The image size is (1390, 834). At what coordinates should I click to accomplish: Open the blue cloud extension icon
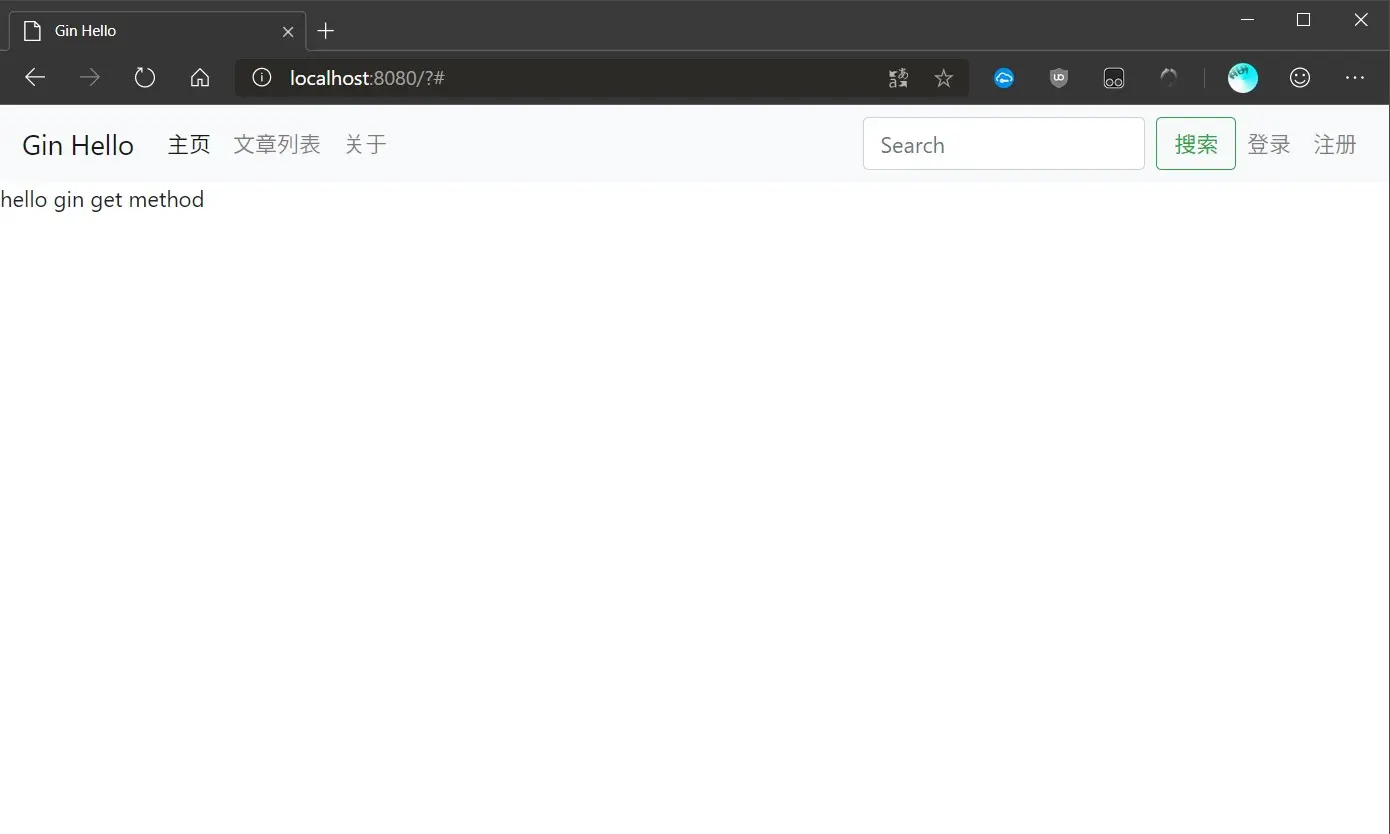1004,78
